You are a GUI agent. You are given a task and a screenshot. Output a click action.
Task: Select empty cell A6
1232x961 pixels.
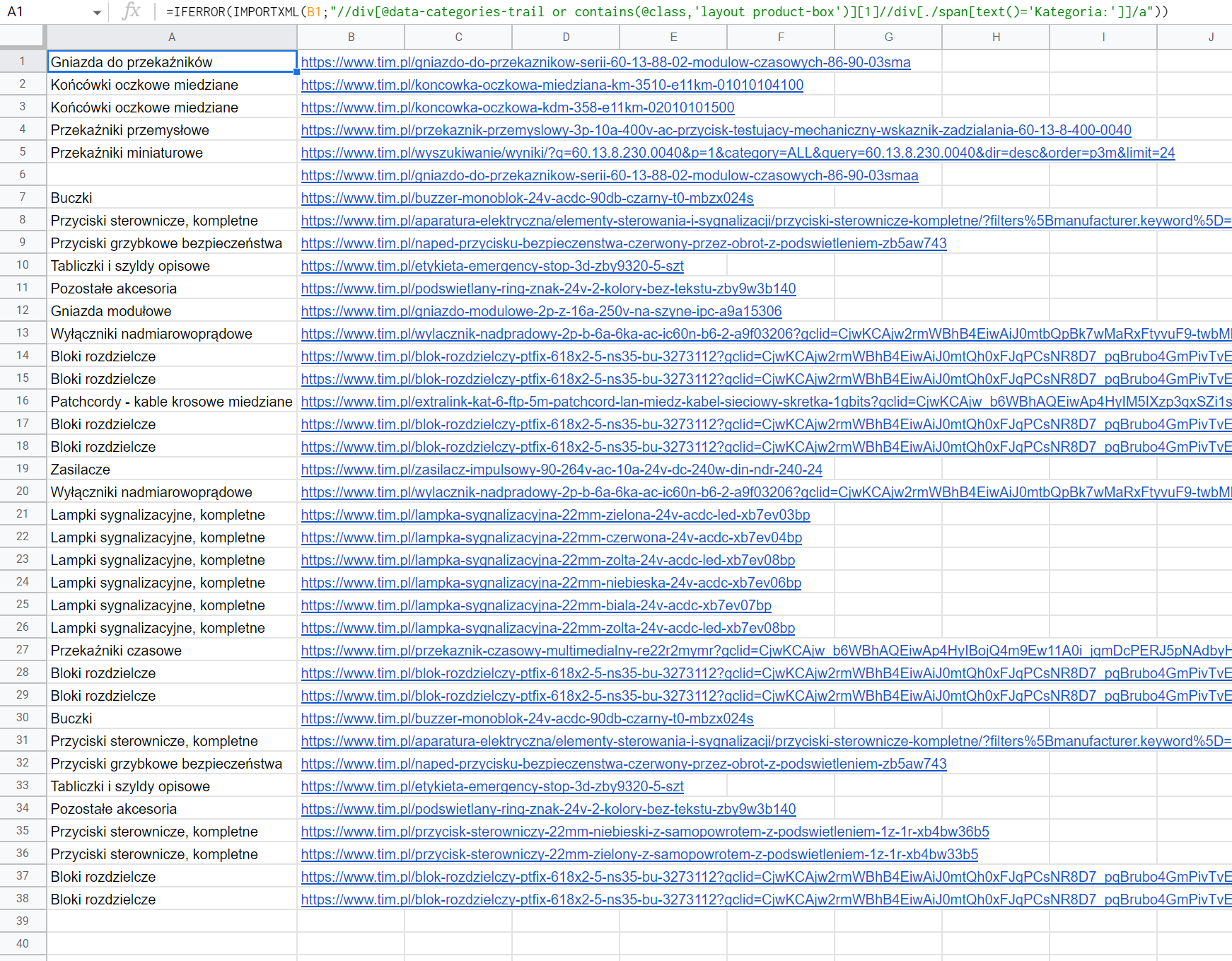click(x=172, y=175)
